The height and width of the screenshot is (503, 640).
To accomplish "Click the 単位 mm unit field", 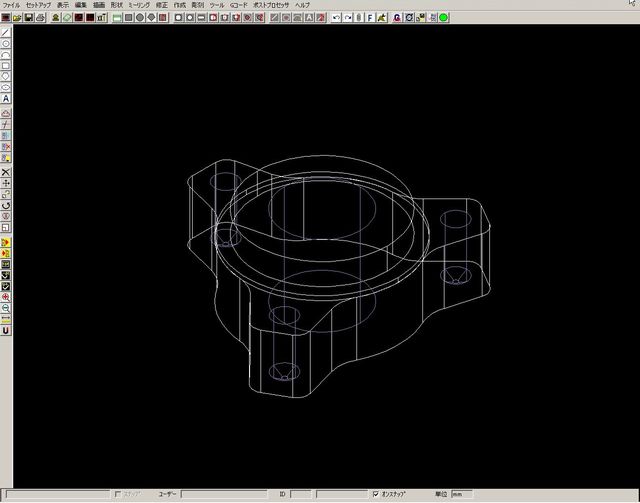I will pos(461,494).
